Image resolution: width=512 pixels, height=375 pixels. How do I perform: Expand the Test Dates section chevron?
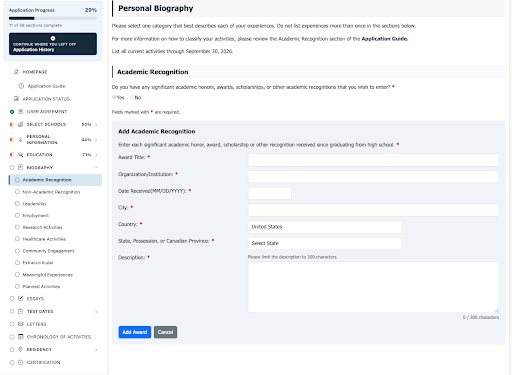click(96, 312)
